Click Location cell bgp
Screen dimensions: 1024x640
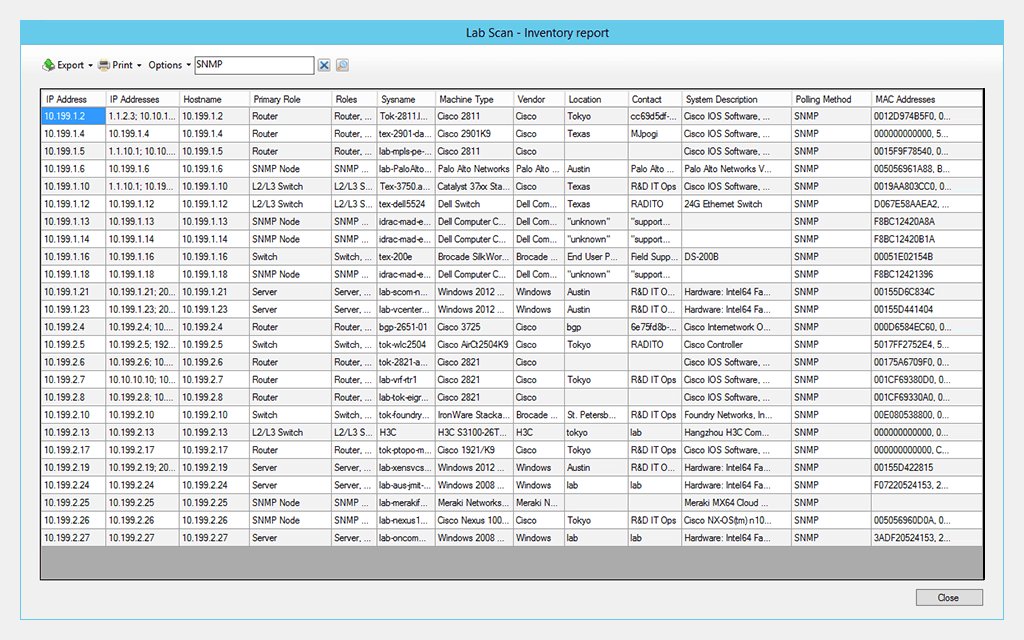pyautogui.click(x=596, y=327)
